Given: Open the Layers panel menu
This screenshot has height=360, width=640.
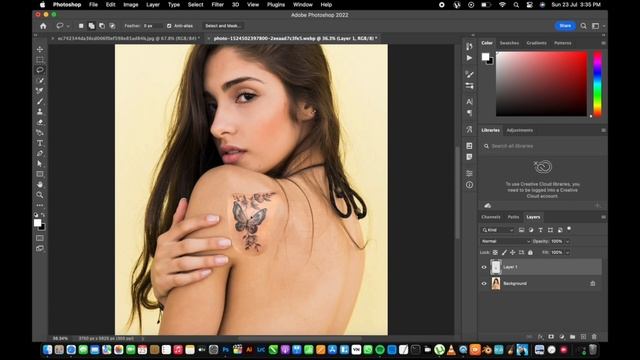Looking at the screenshot, I should click(603, 217).
